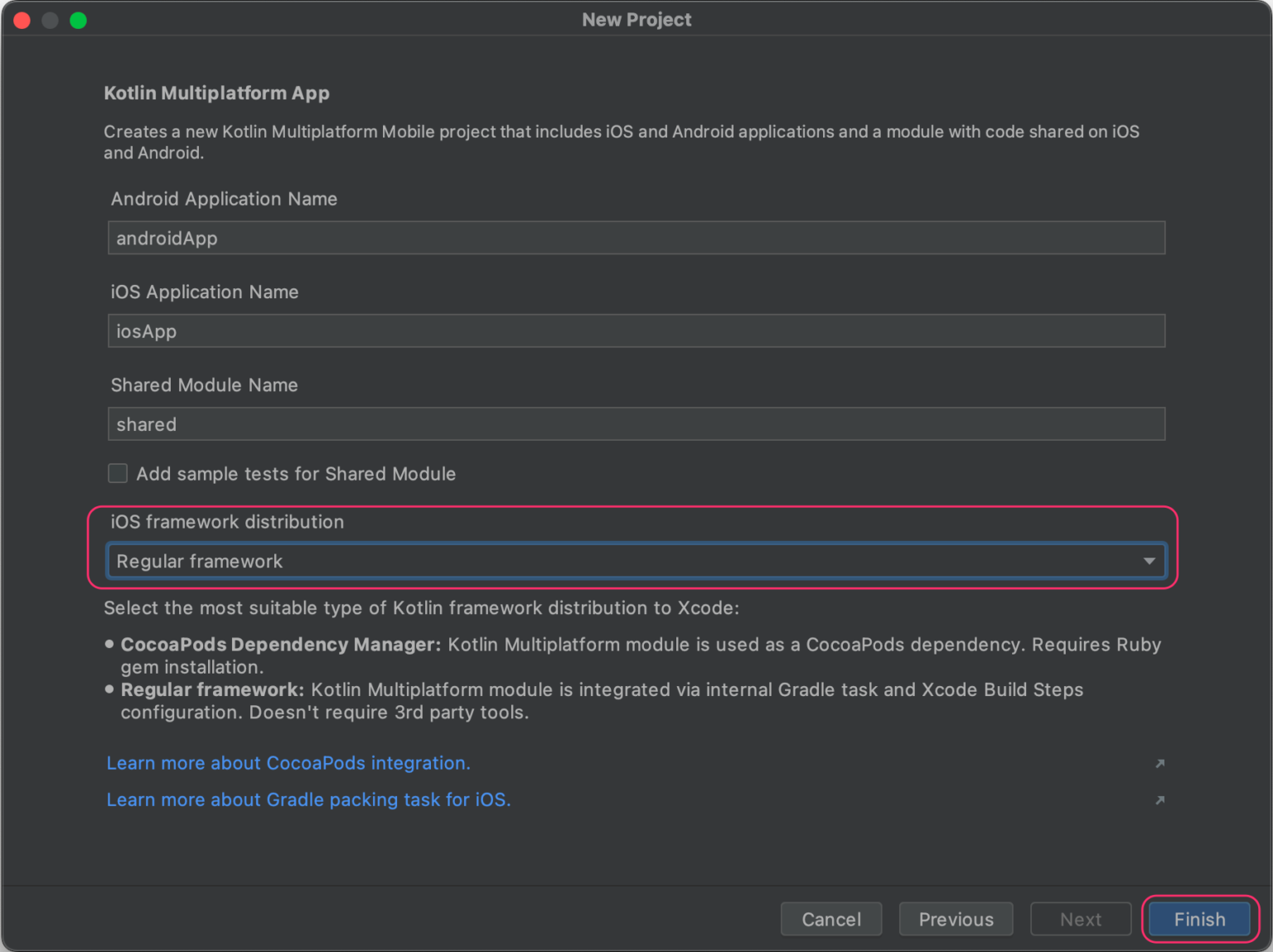Click the arrow on the Regular framework combo box

(x=1149, y=561)
